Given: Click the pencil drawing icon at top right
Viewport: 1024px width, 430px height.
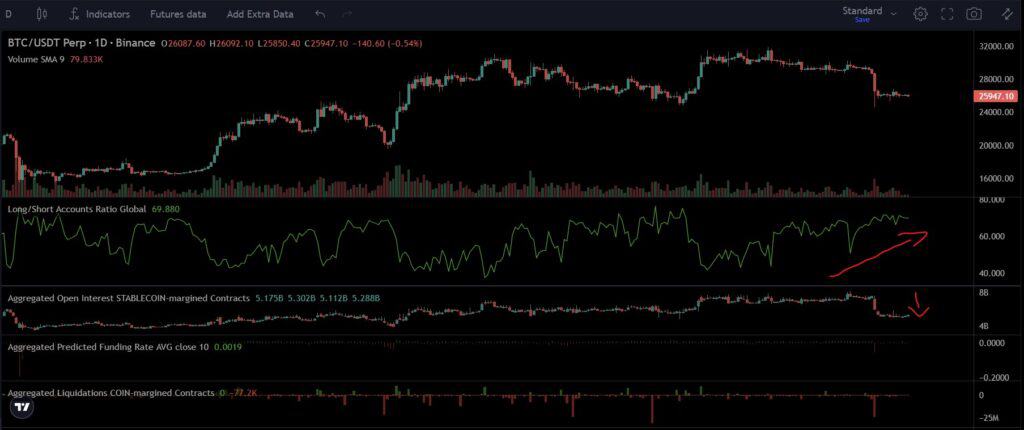Looking at the screenshot, I should coord(1007,14).
